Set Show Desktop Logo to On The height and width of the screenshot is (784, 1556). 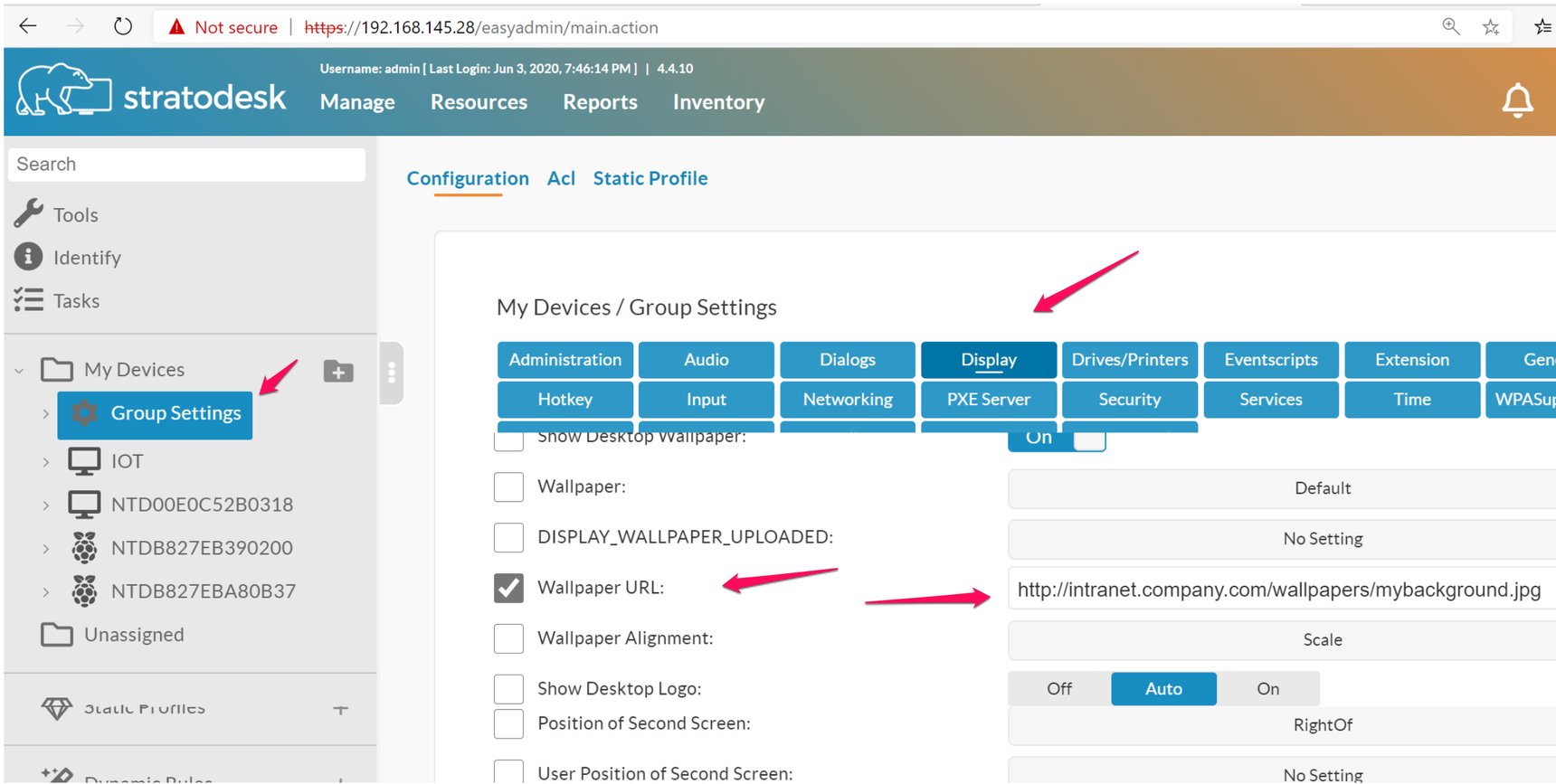1267,689
